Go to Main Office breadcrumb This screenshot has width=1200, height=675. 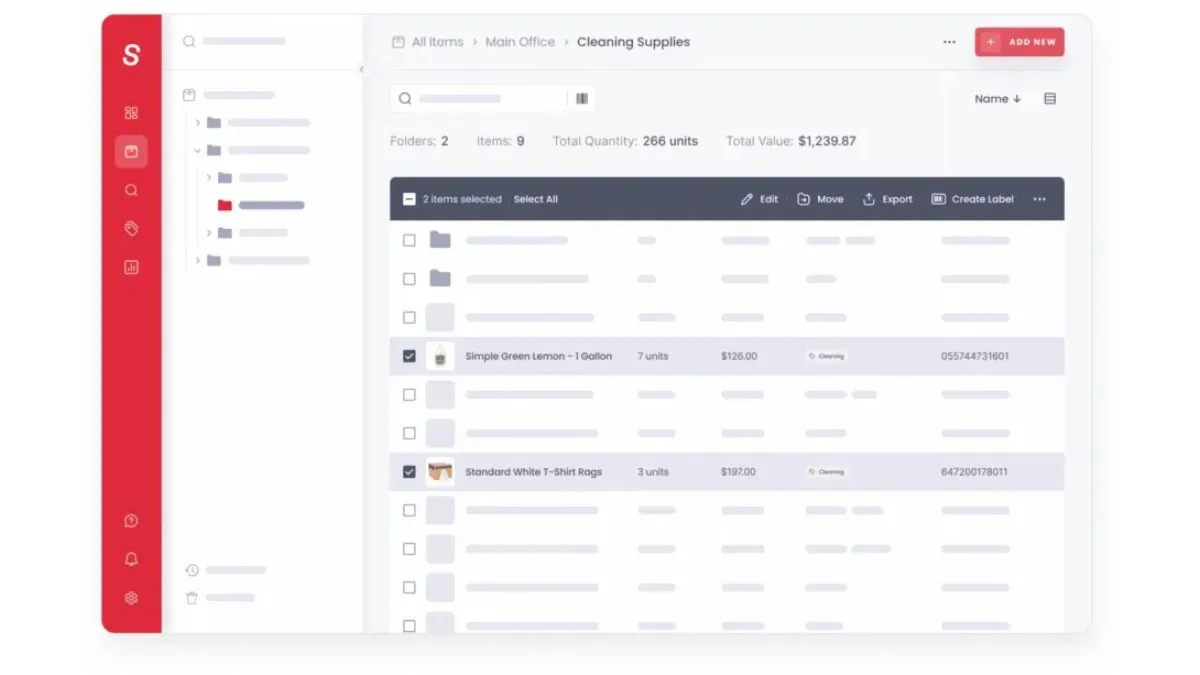coord(520,42)
